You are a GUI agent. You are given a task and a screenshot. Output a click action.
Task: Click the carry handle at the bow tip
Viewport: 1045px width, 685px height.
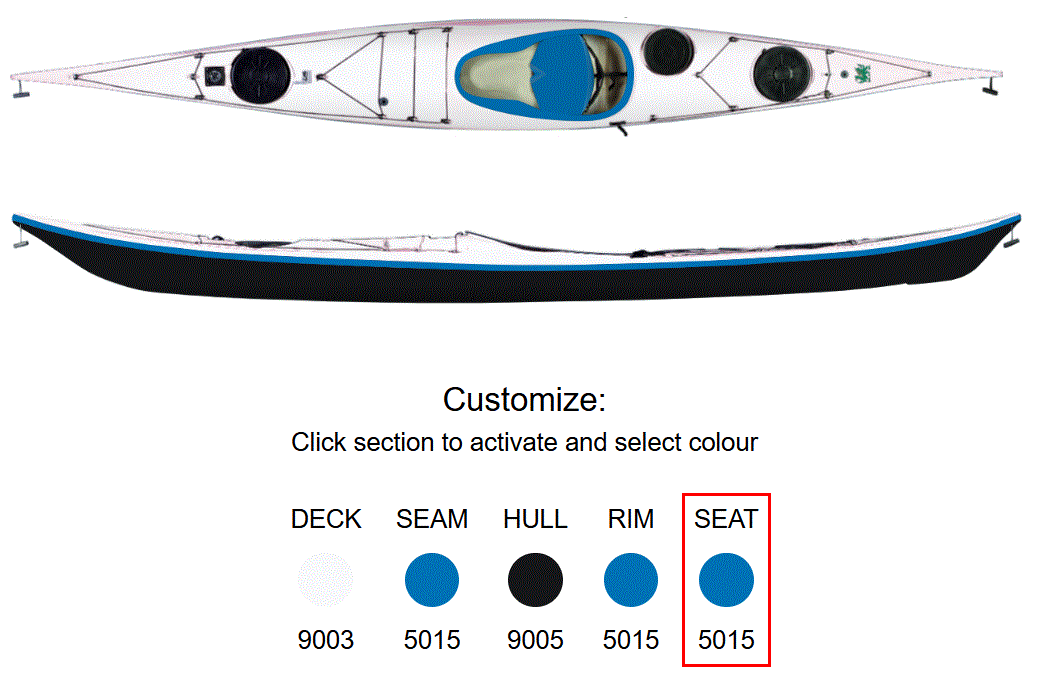(20, 96)
